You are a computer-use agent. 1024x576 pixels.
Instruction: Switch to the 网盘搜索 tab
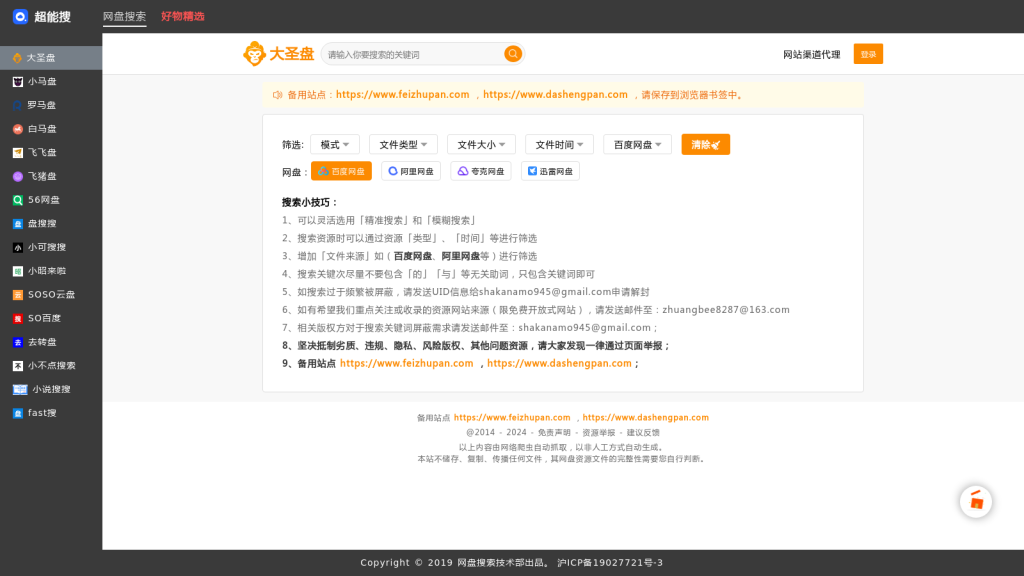[x=124, y=16]
